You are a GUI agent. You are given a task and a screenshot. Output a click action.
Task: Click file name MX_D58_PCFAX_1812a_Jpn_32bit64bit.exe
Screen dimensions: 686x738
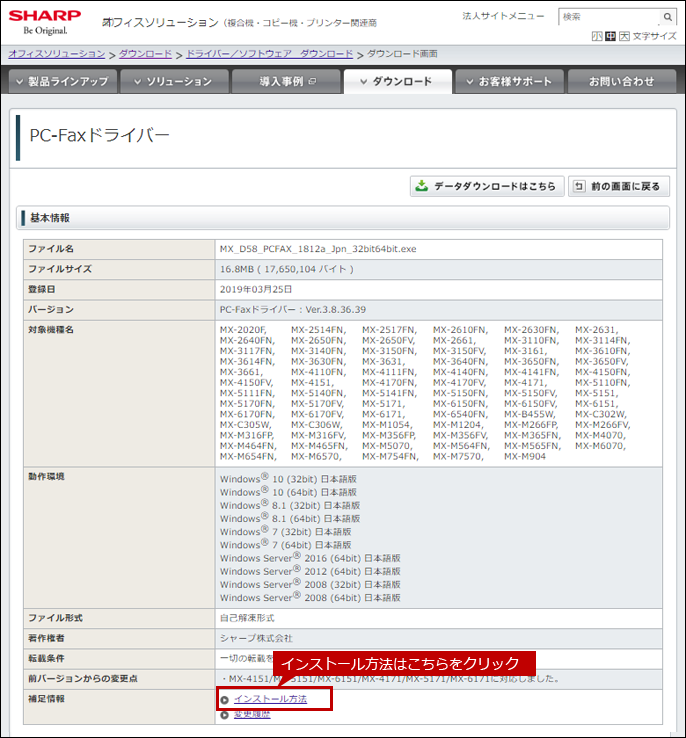318,249
